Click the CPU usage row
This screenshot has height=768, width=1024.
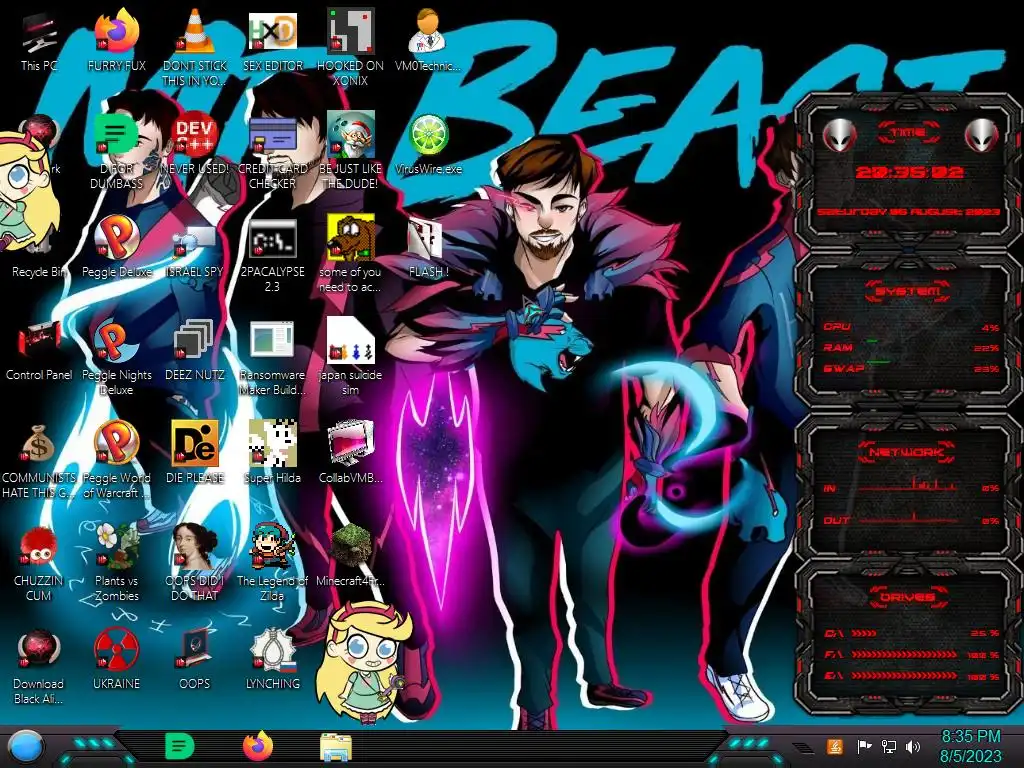(912, 327)
